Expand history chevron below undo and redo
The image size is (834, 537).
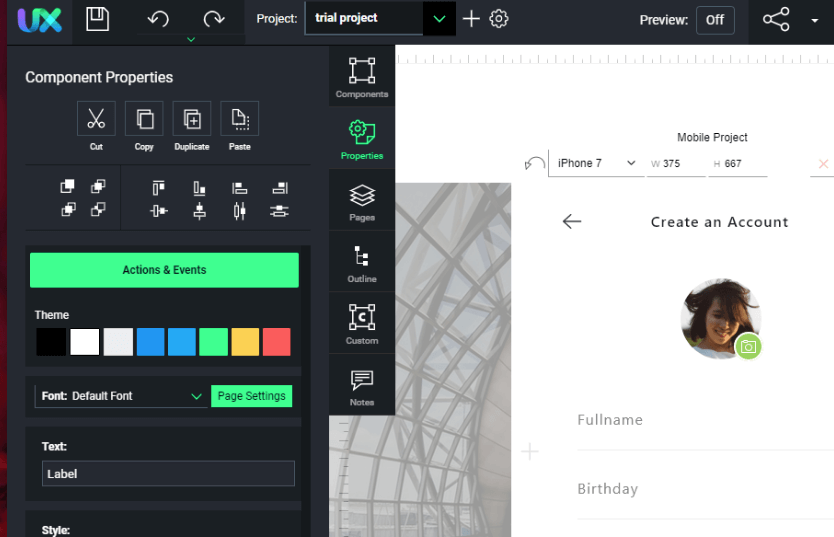click(191, 39)
